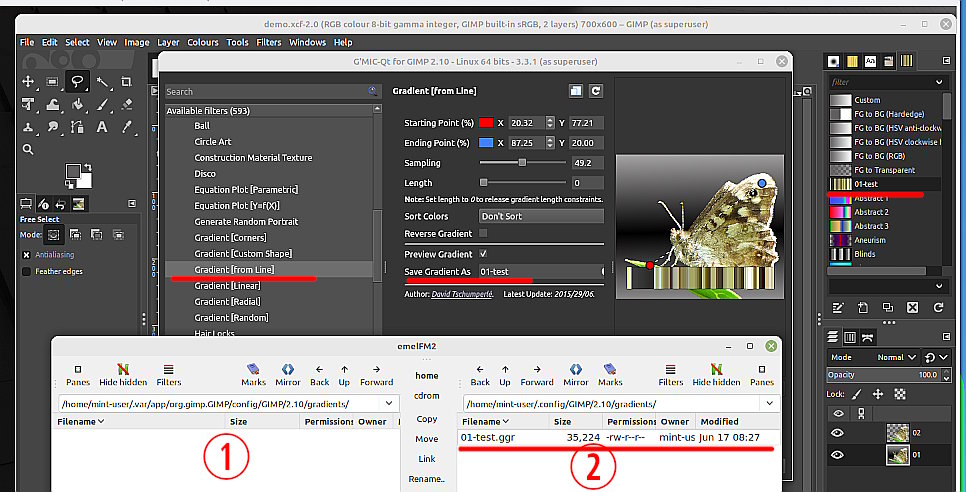The width and height of the screenshot is (966, 492).
Task: Toggle lock pixels brush icon
Action: (857, 394)
